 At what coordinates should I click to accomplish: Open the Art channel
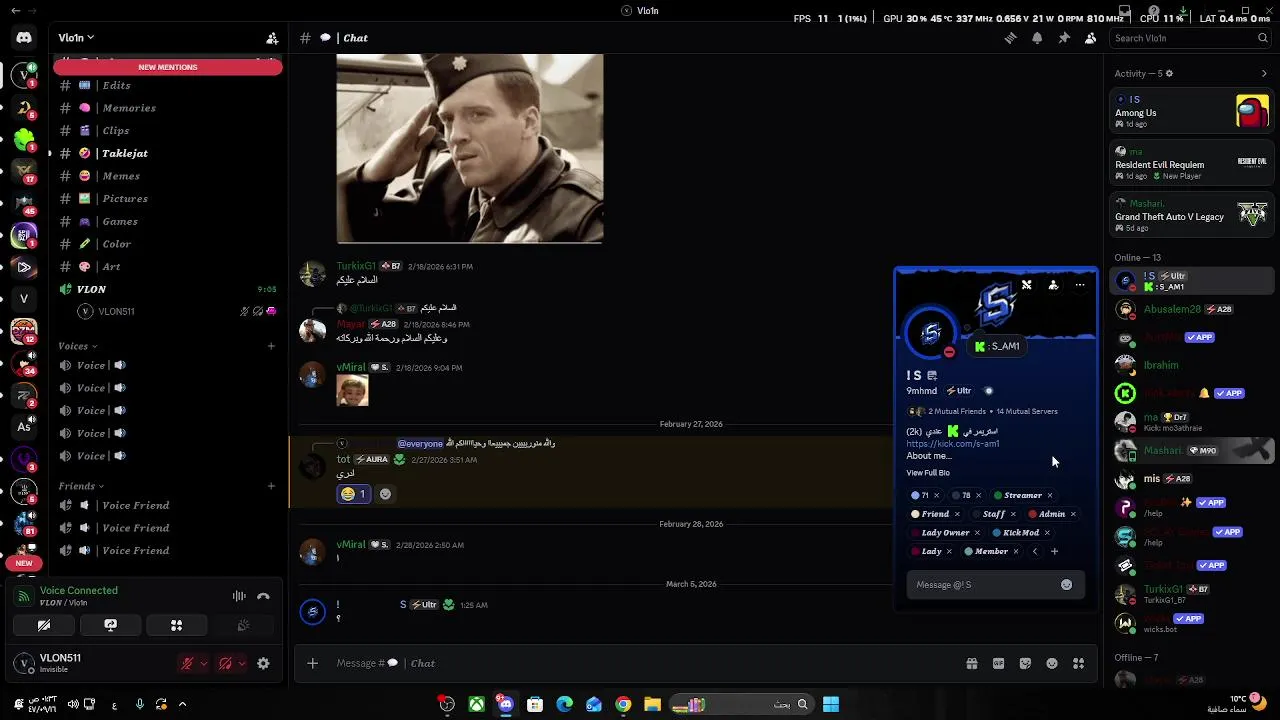coord(111,266)
